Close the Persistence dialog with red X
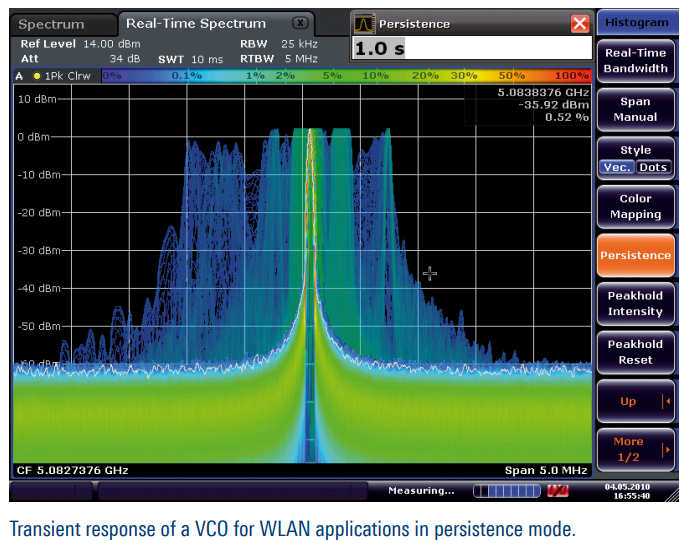This screenshot has width=691, height=541. [580, 23]
